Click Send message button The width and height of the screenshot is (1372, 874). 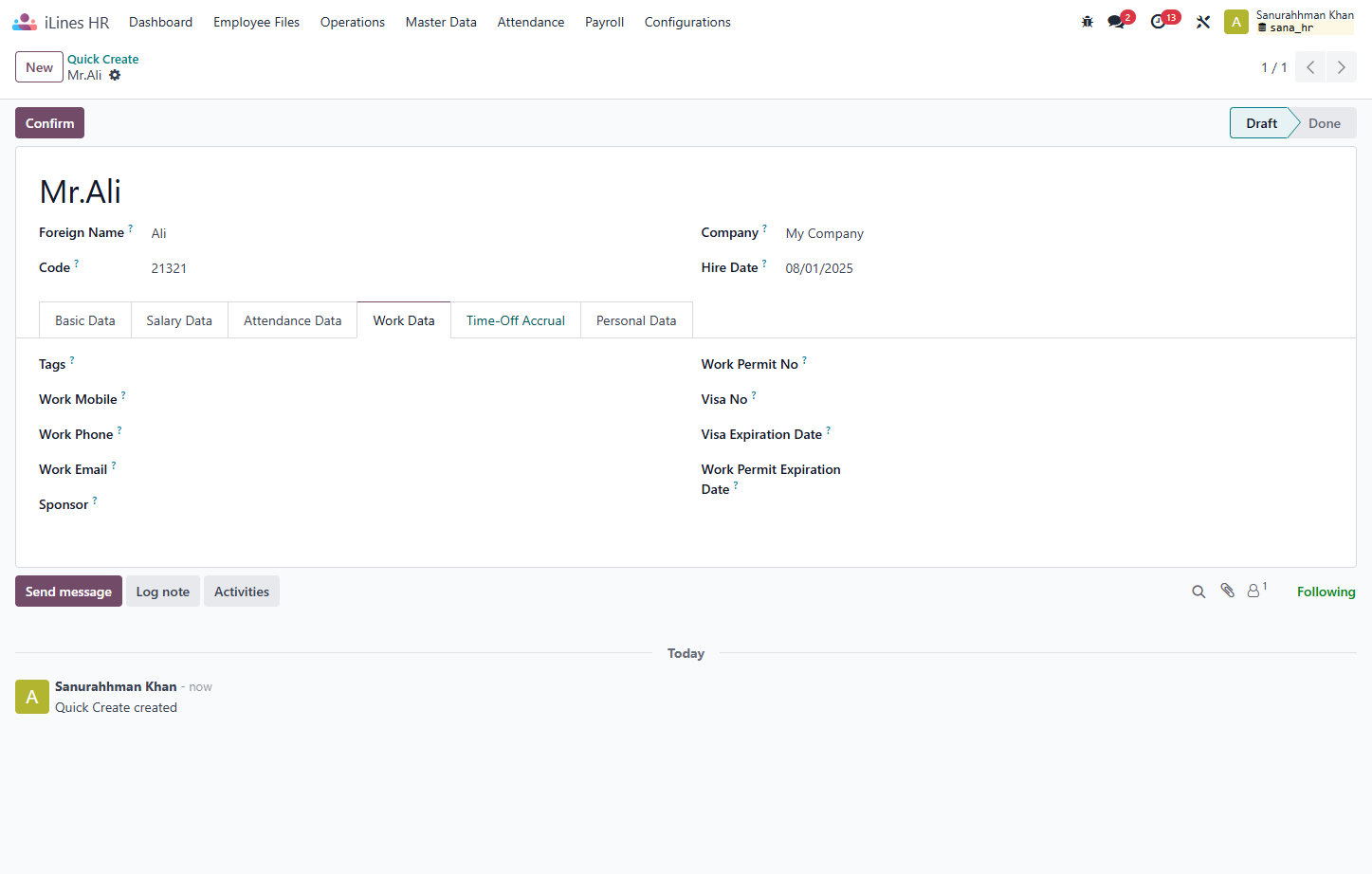coord(68,592)
